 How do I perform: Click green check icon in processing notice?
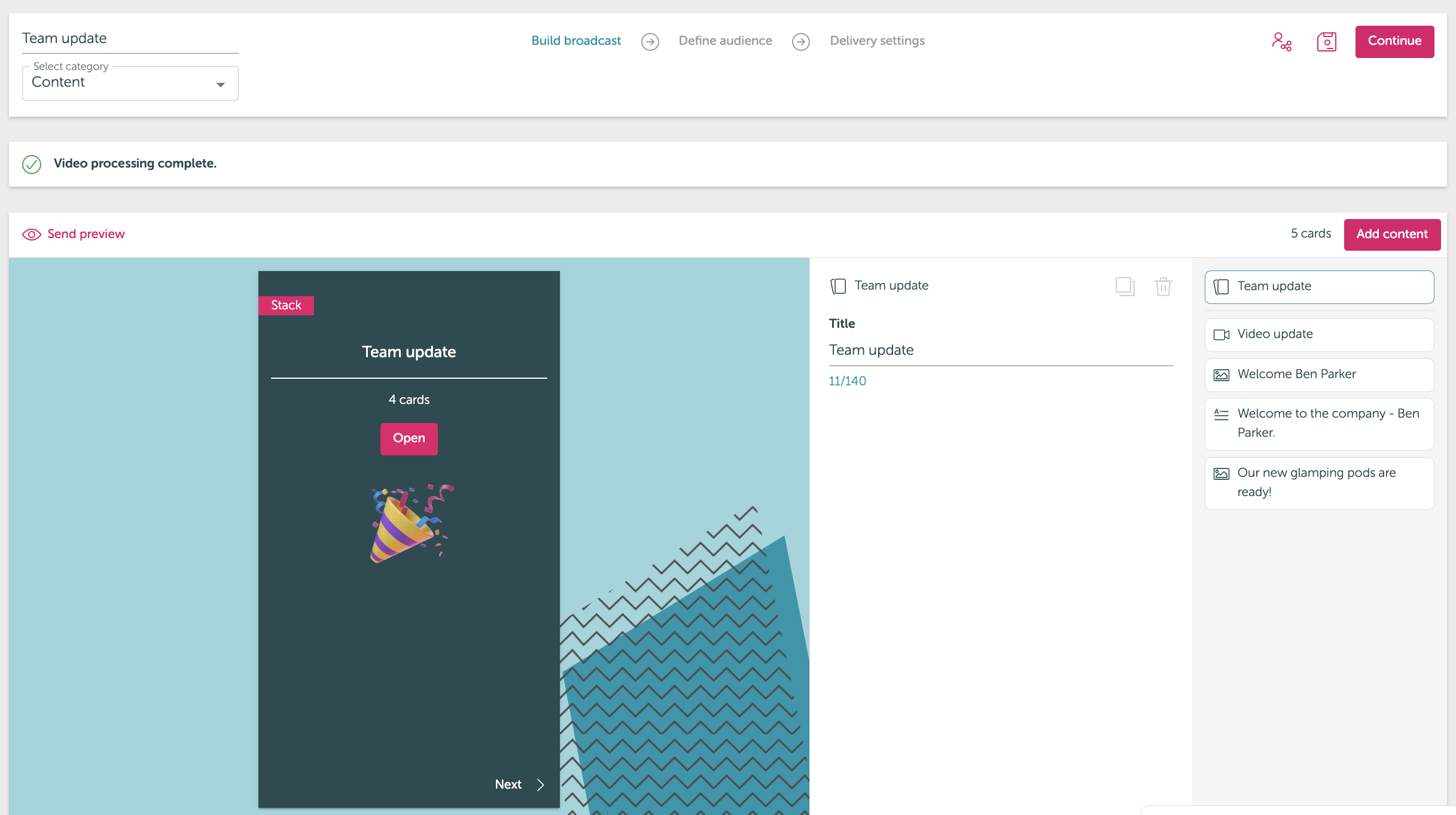[32, 164]
